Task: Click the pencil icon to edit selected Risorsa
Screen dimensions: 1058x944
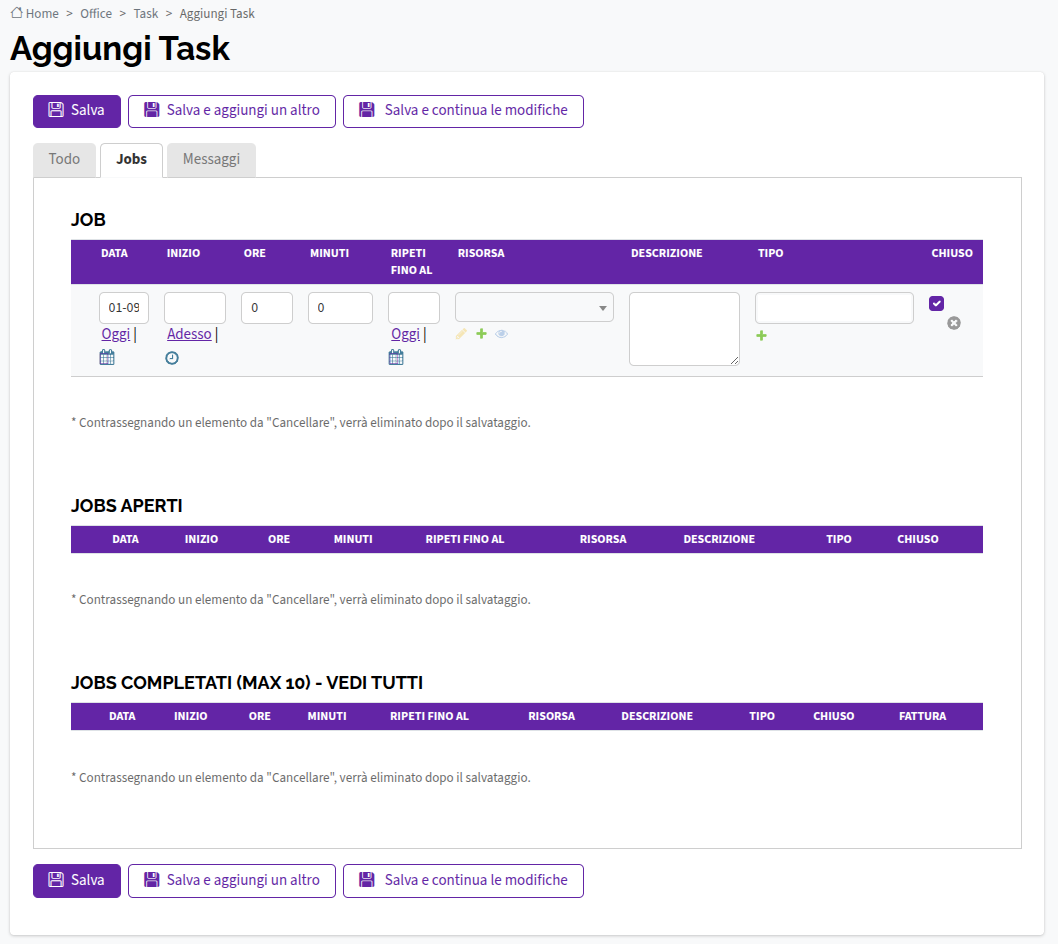Action: tap(462, 334)
